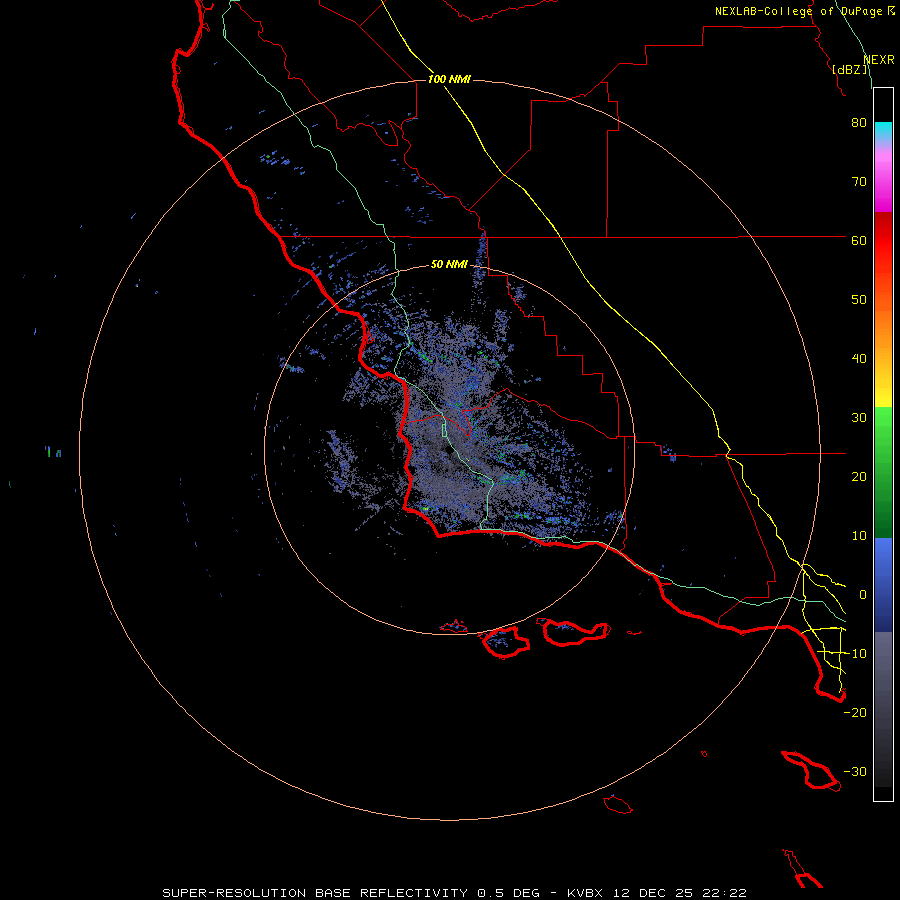This screenshot has height=900, width=900.
Task: Click the 20 value on the dBZ scale
Action: [x=859, y=477]
